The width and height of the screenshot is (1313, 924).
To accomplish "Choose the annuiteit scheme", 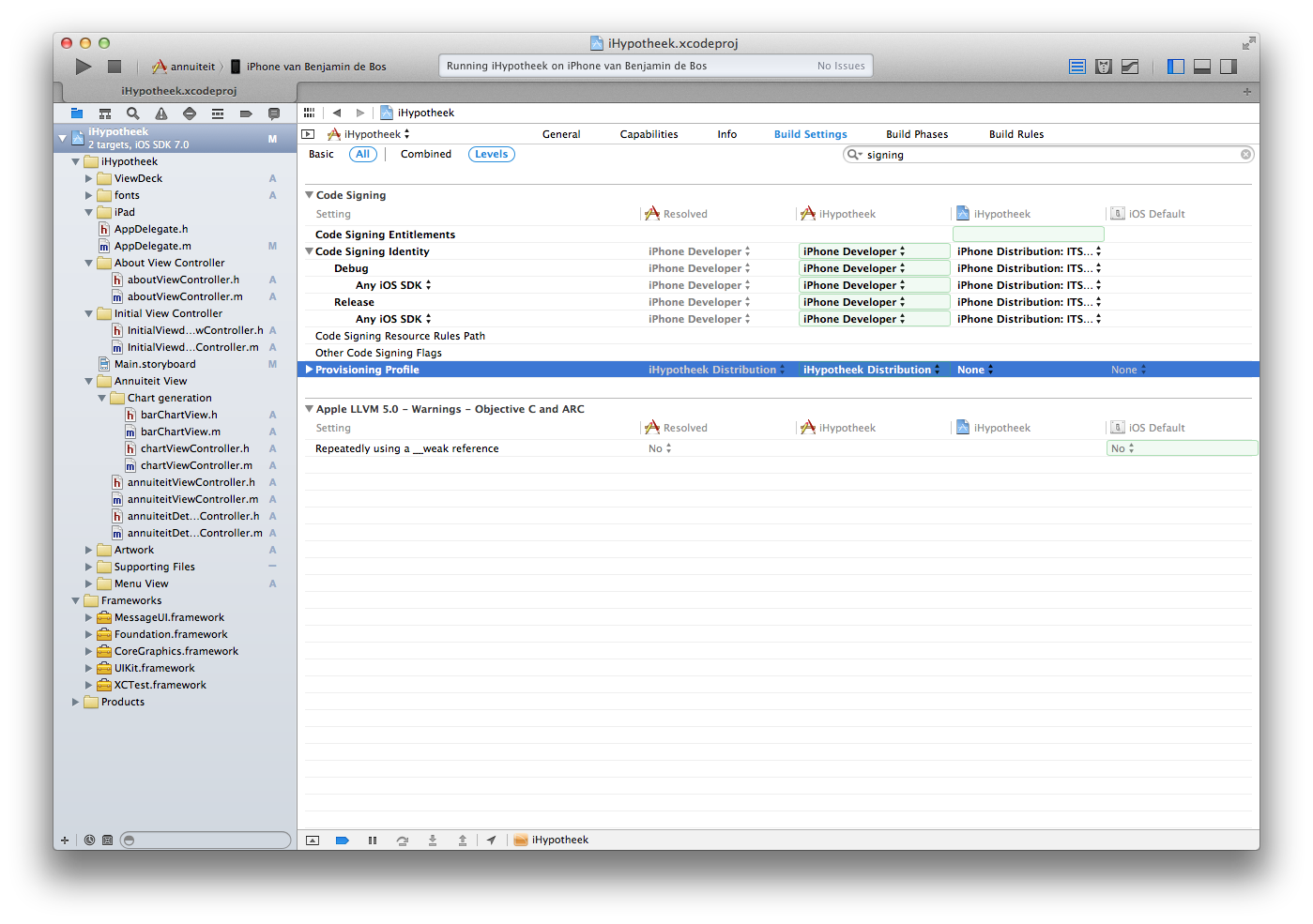I will tap(184, 67).
